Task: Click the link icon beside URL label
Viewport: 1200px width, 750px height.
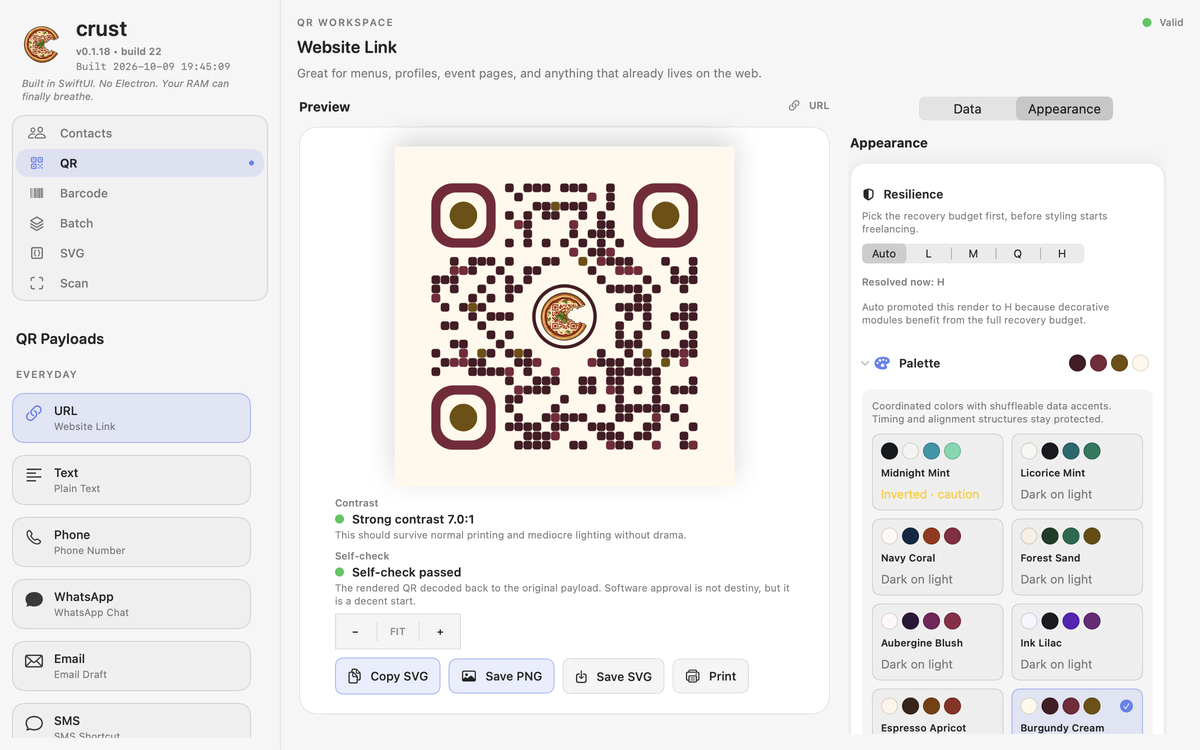Action: [794, 105]
